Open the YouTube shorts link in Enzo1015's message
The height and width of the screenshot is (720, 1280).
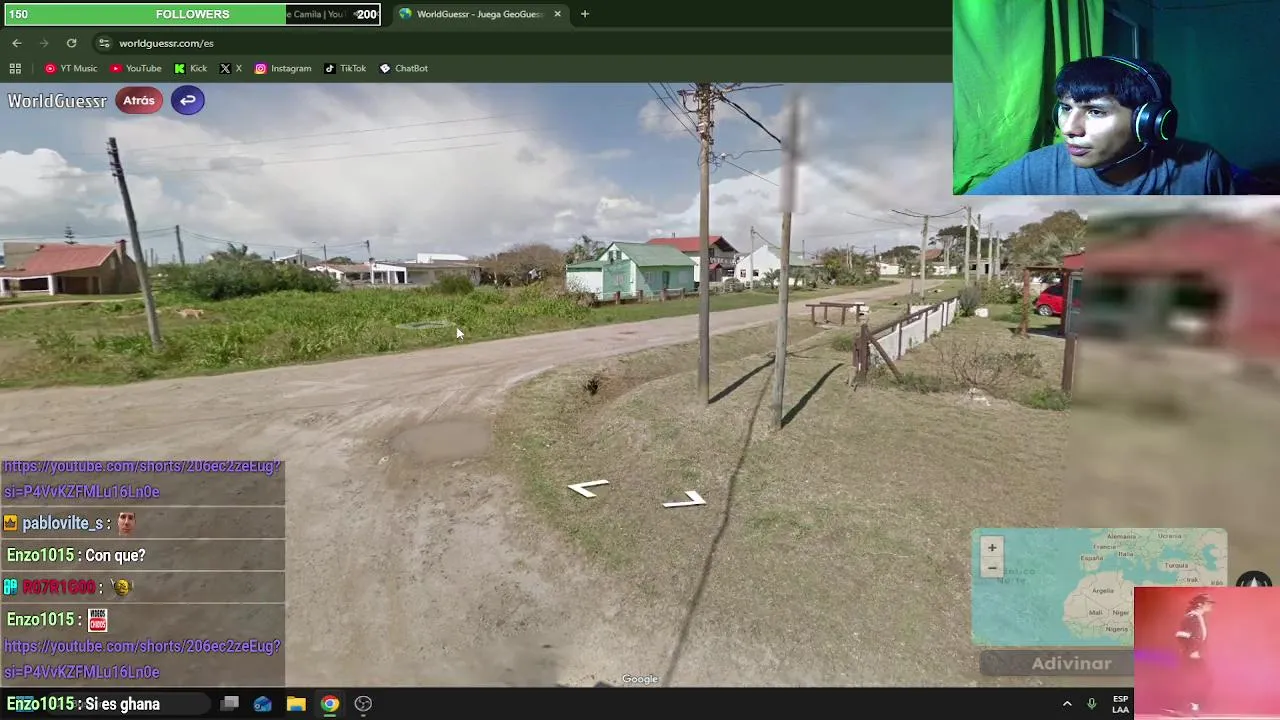click(x=142, y=659)
